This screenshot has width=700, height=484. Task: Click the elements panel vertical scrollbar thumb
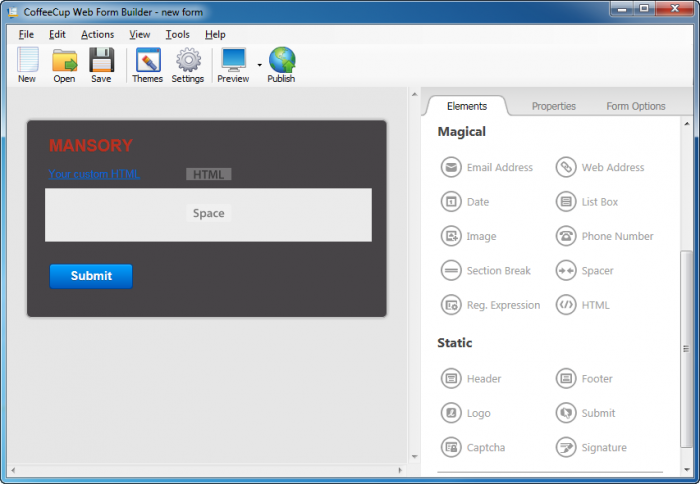click(x=686, y=350)
